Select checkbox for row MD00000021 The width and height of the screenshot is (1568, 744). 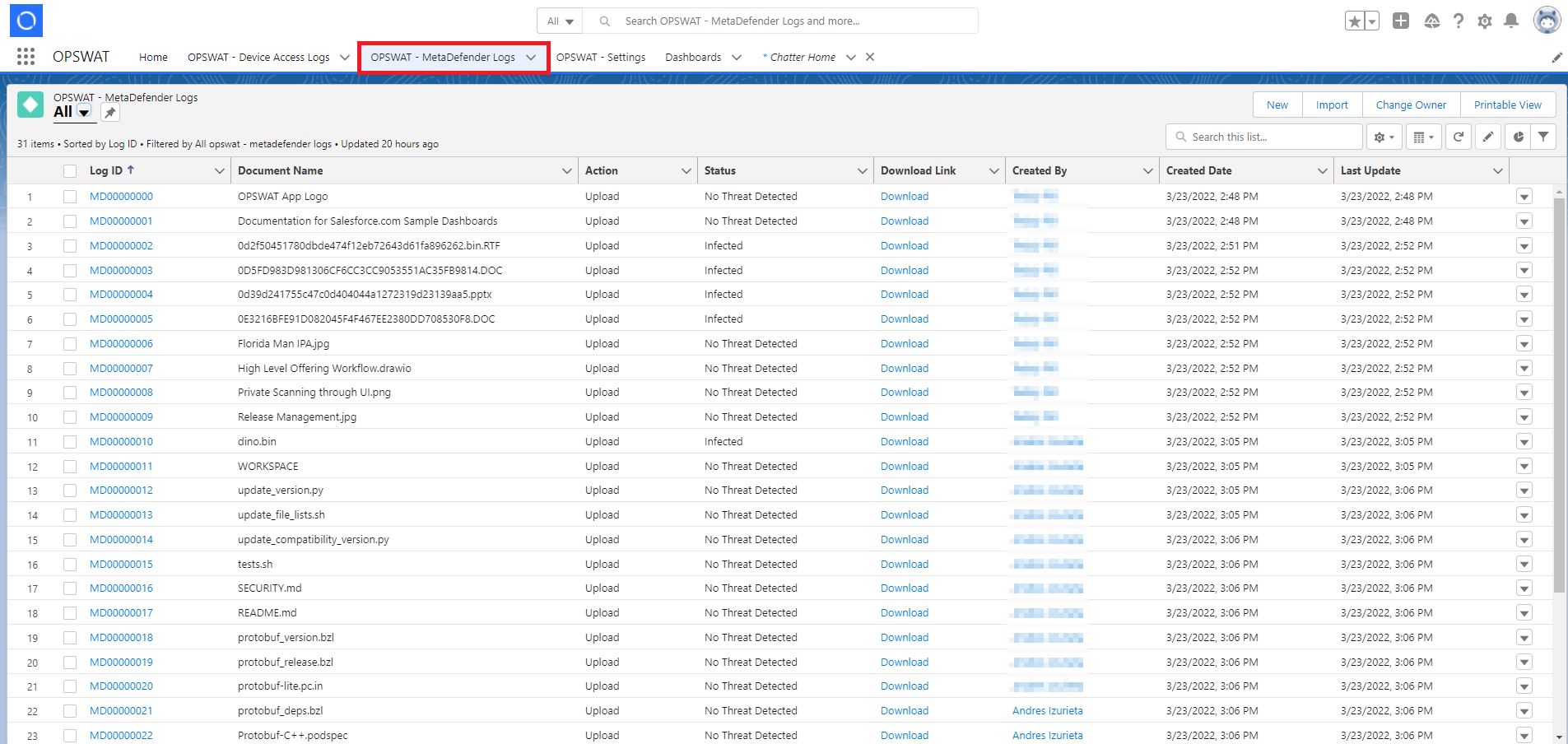pyautogui.click(x=70, y=711)
